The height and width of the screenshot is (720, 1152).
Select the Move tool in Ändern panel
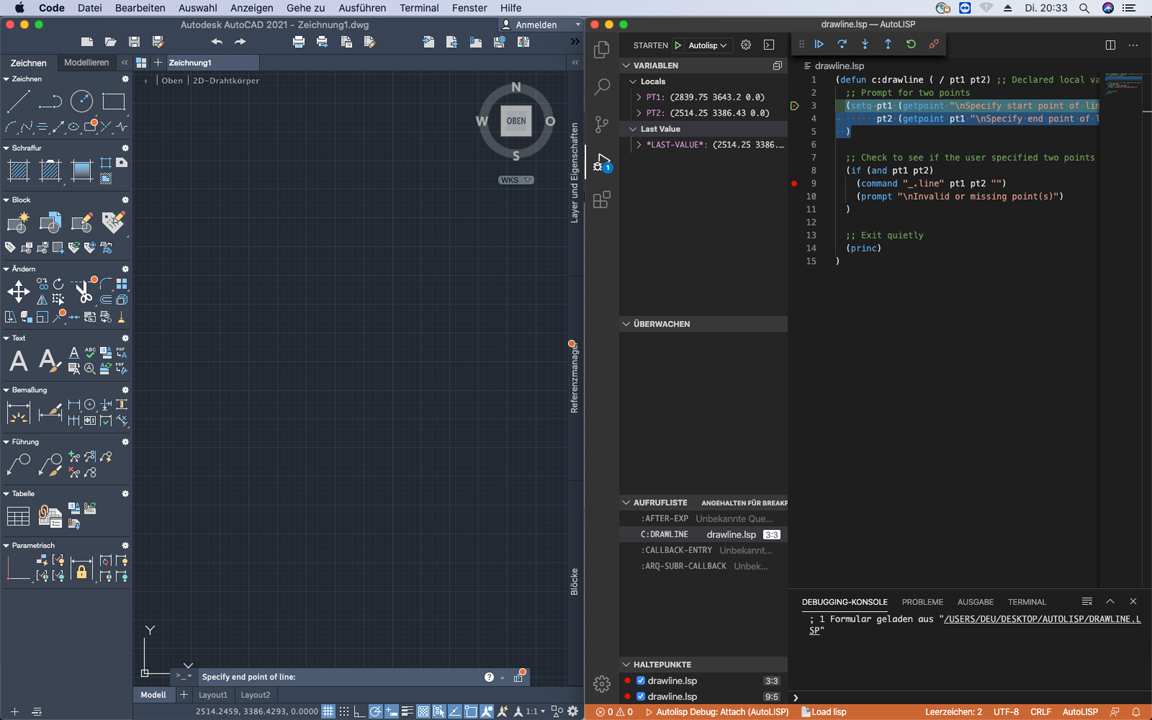tap(18, 291)
